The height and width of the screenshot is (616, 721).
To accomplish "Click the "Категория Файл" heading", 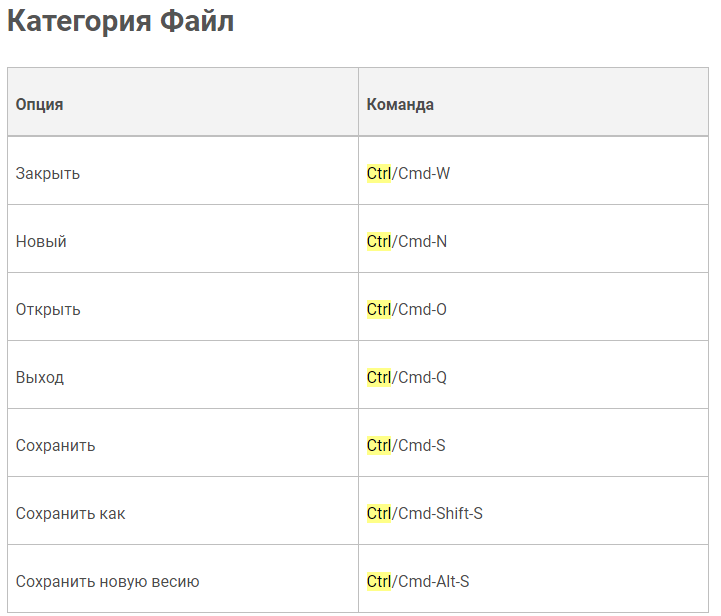I will tap(120, 22).
